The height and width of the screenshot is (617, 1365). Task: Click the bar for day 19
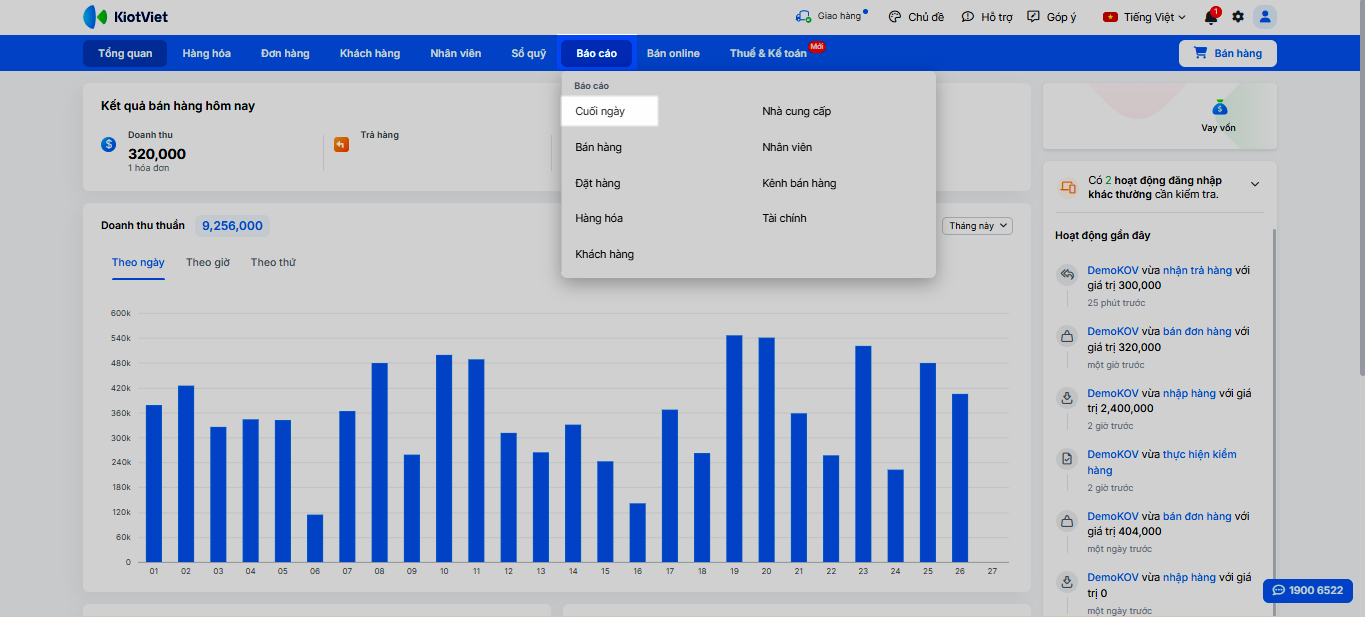(734, 448)
